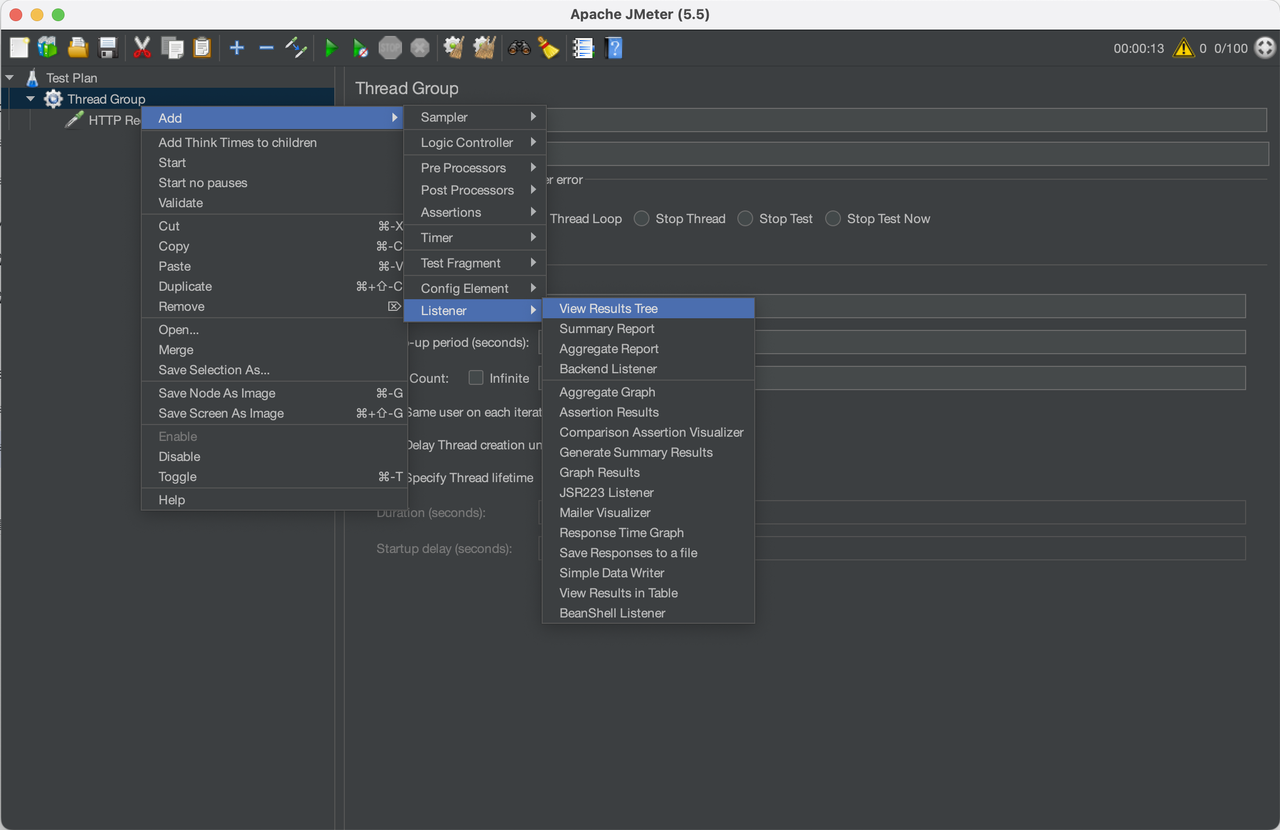Screen dimensions: 1280x830
Task: Click Start no pauses toolbar icon
Action: tap(360, 47)
